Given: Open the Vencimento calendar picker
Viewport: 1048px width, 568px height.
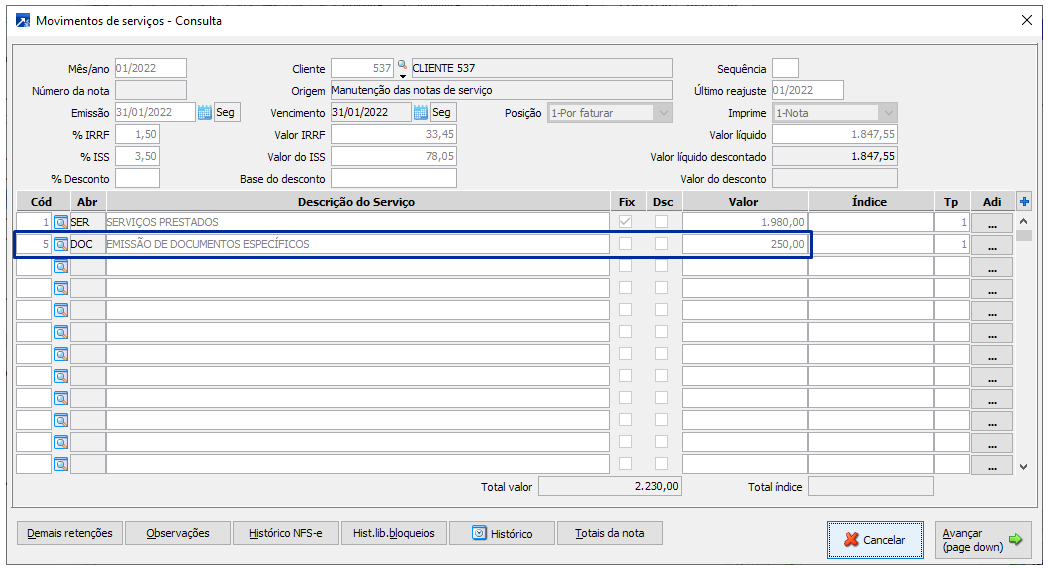Looking at the screenshot, I should pos(420,112).
